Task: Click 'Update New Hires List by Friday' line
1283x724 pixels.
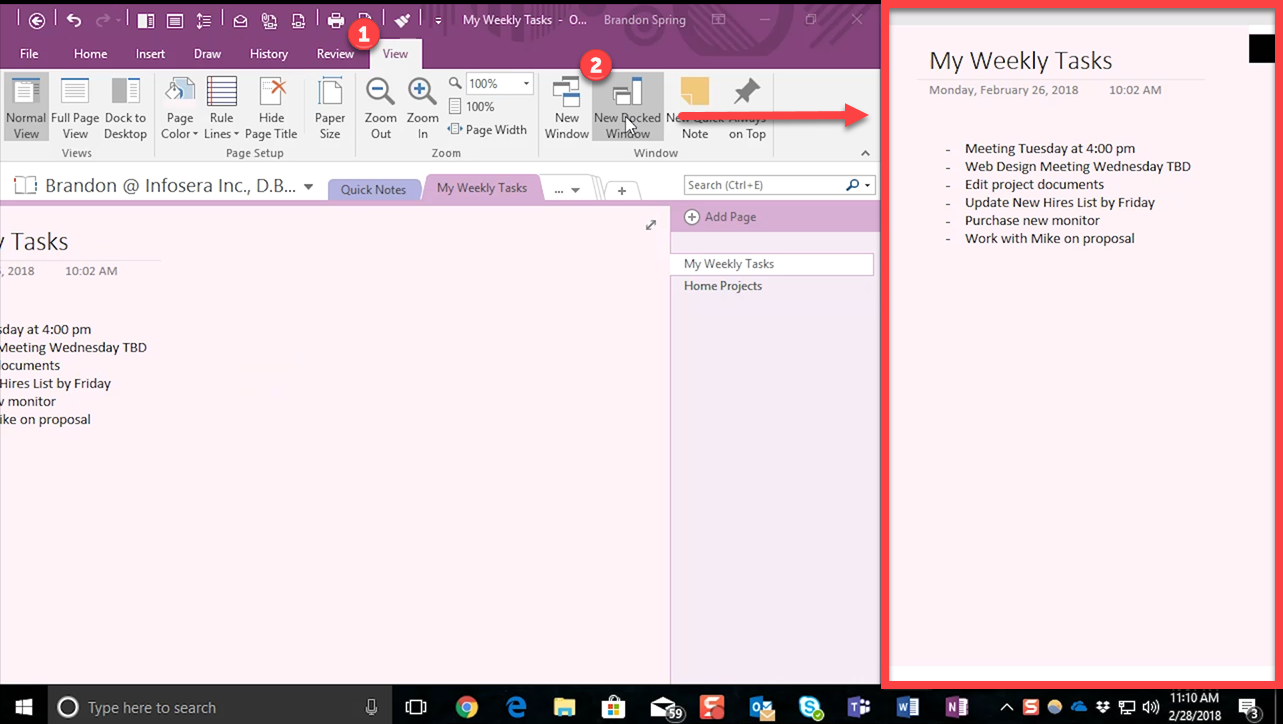Action: [x=1059, y=203]
